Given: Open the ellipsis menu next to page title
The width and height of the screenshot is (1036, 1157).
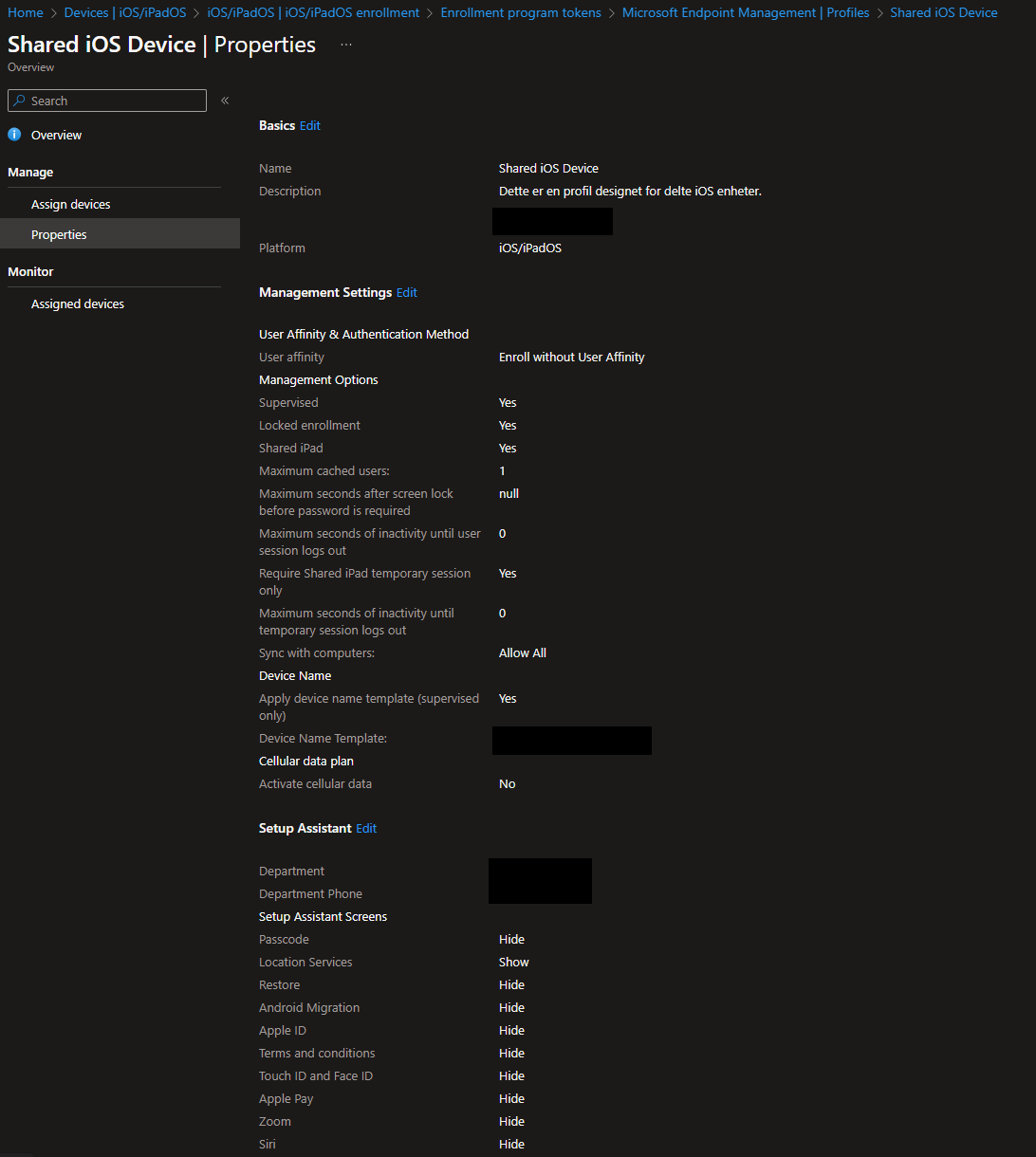Looking at the screenshot, I should pyautogui.click(x=345, y=44).
